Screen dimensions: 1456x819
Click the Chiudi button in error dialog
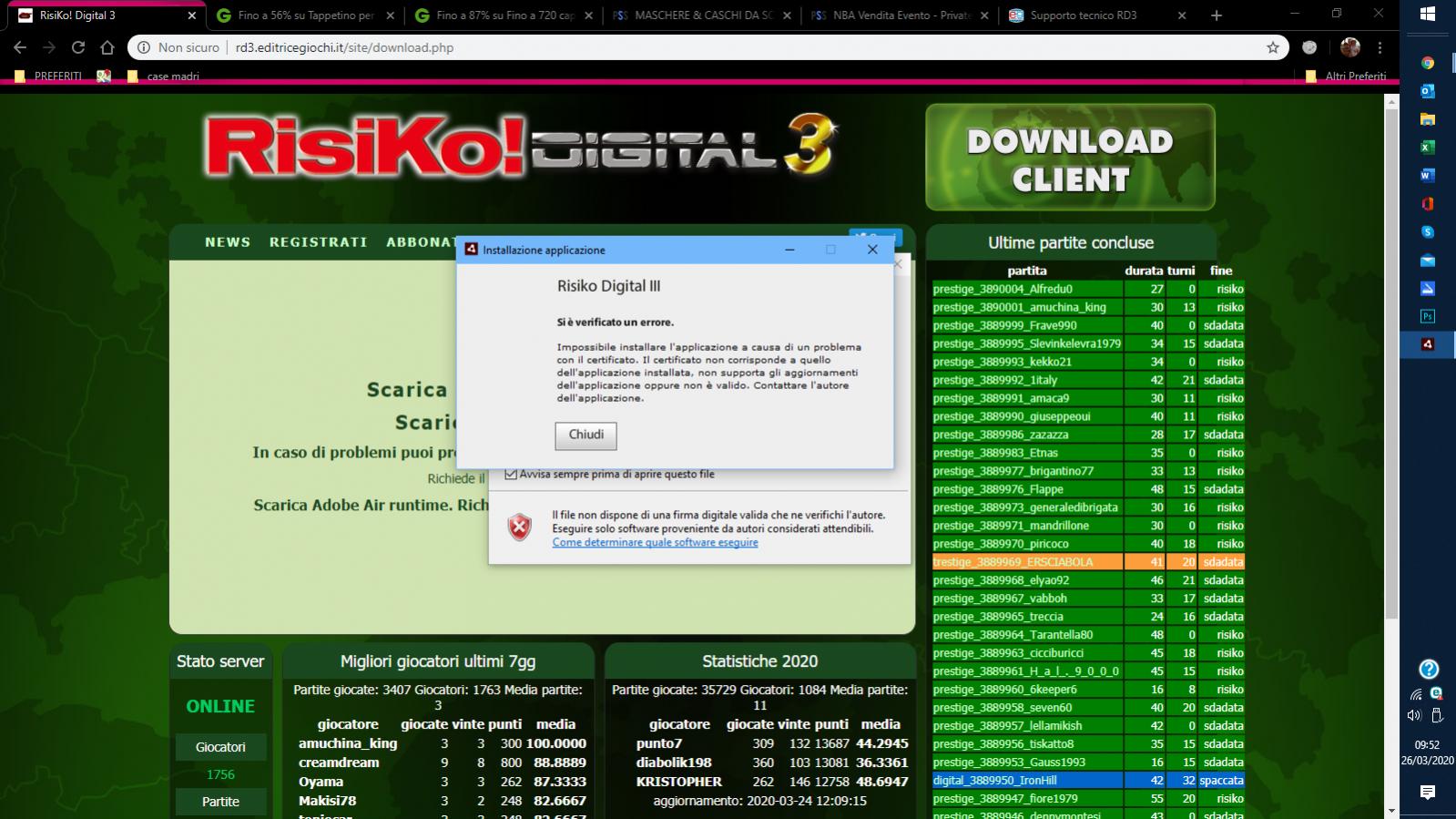click(x=585, y=435)
